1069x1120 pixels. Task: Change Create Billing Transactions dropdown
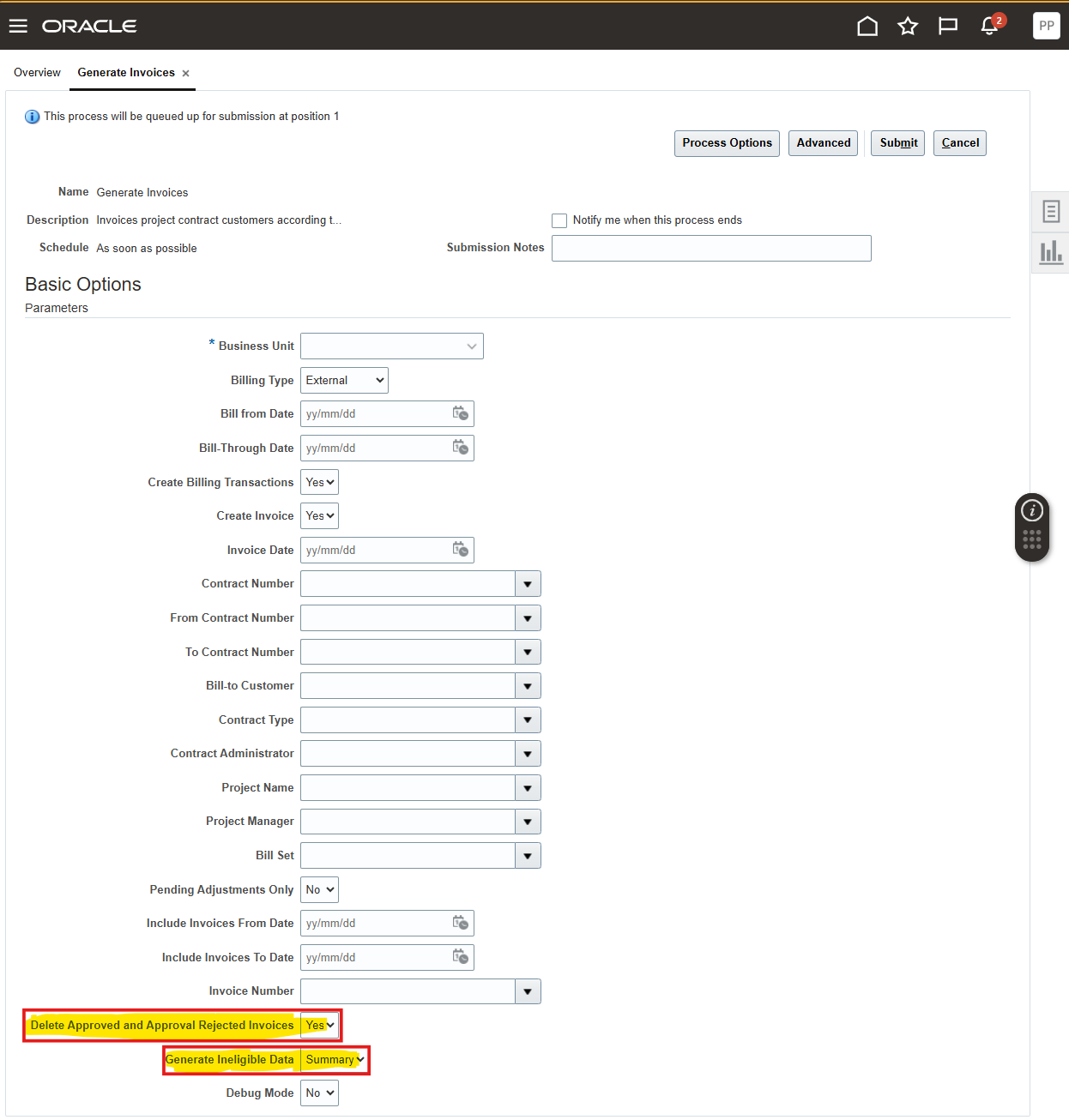point(319,482)
